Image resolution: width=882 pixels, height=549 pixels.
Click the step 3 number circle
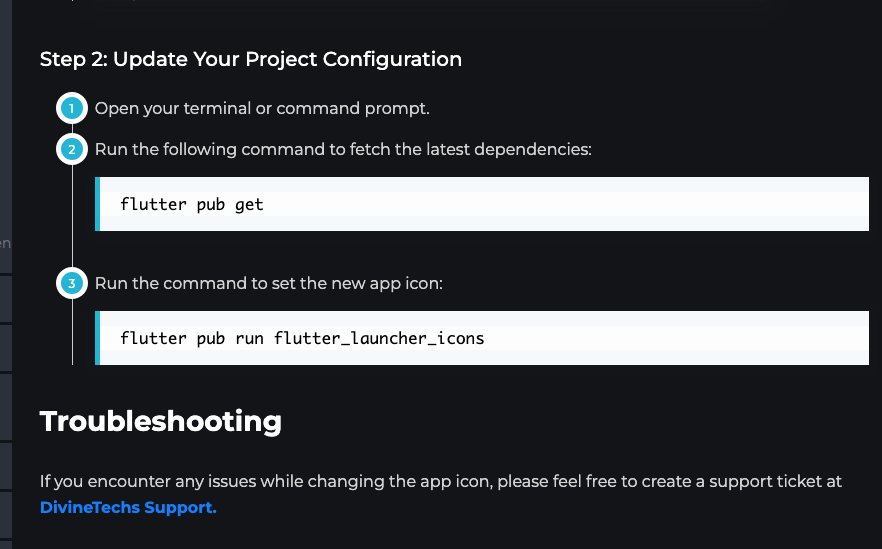click(x=72, y=283)
